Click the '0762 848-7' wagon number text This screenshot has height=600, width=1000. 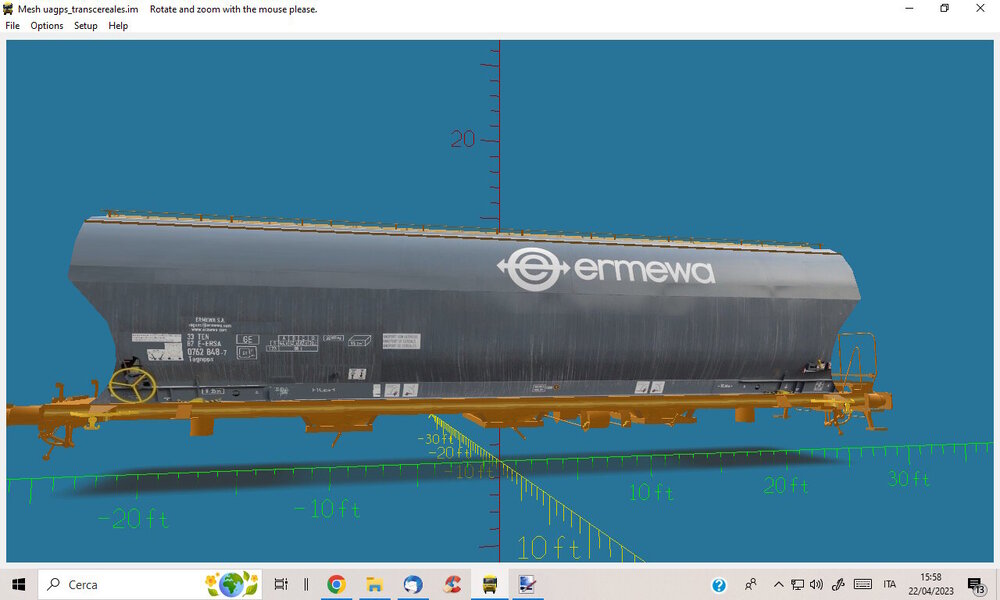(x=207, y=352)
